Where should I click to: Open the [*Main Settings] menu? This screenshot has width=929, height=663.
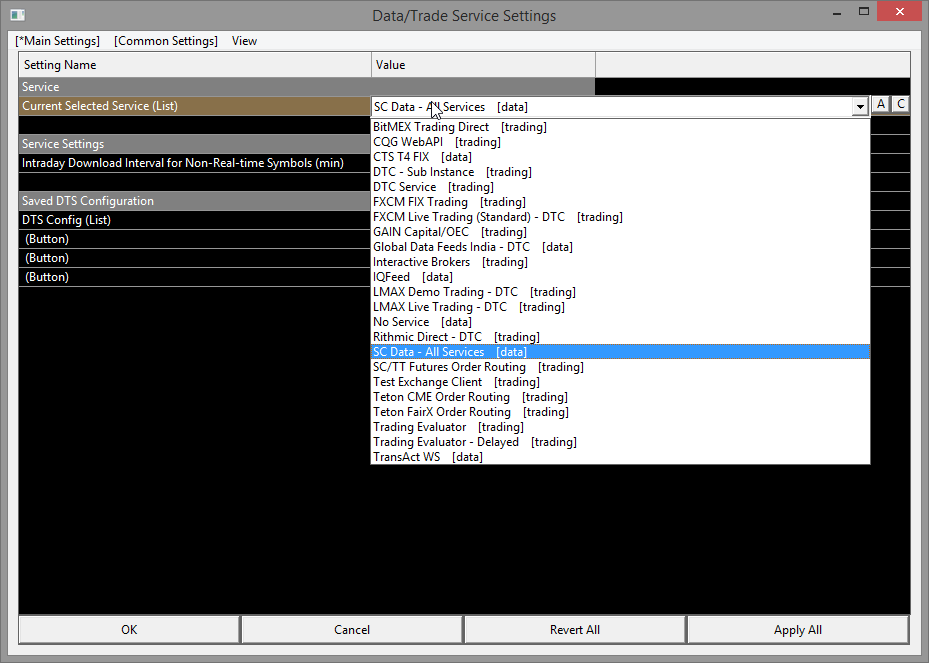pos(57,41)
